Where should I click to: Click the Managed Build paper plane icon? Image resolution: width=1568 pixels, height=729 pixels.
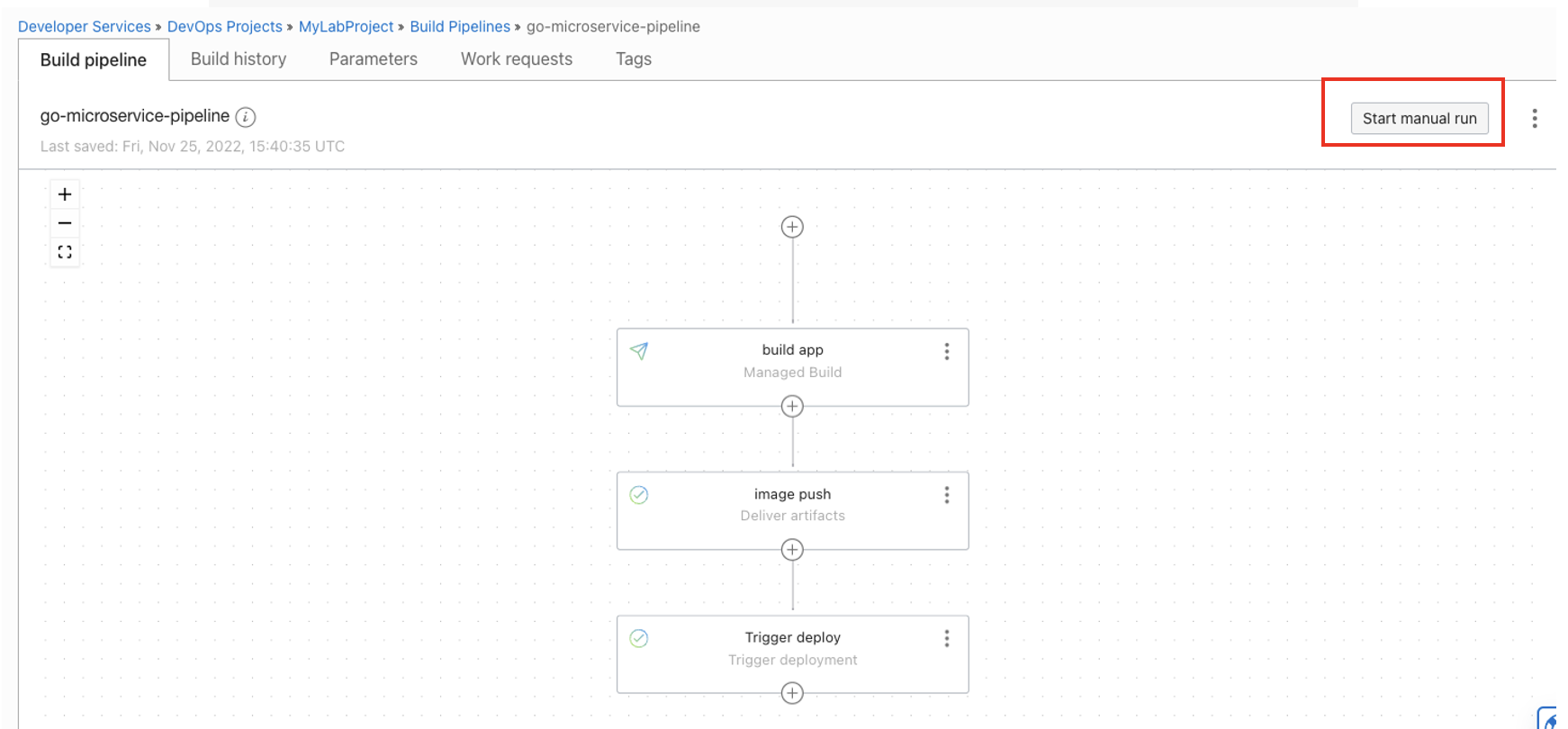pyautogui.click(x=639, y=351)
